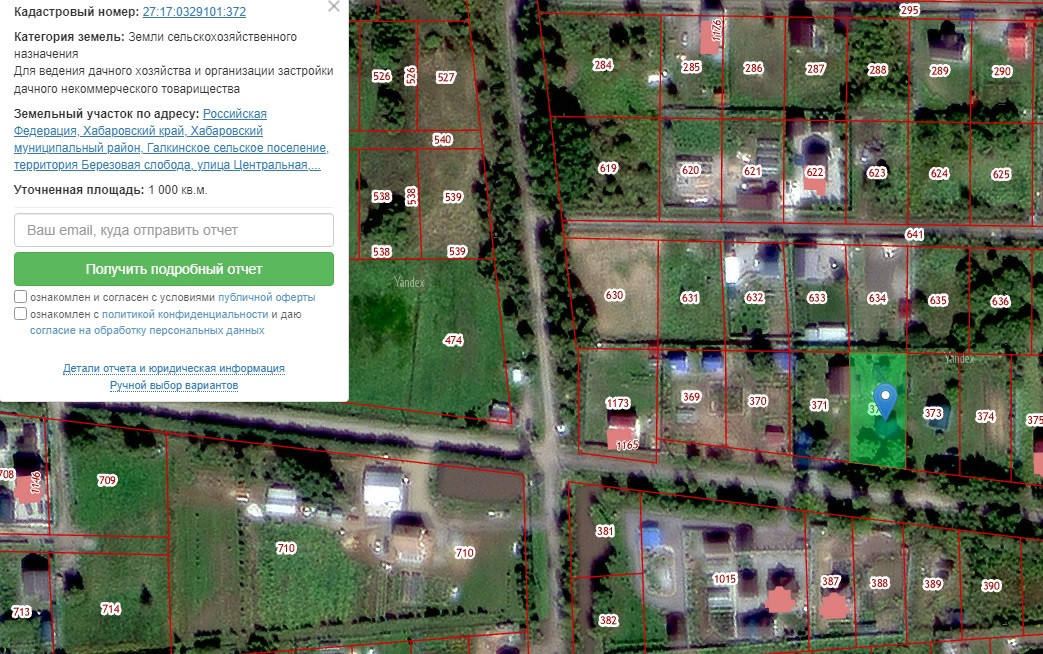The image size is (1043, 654).
Task: Open the 'политикой конфиденциальности' link
Action: point(185,314)
